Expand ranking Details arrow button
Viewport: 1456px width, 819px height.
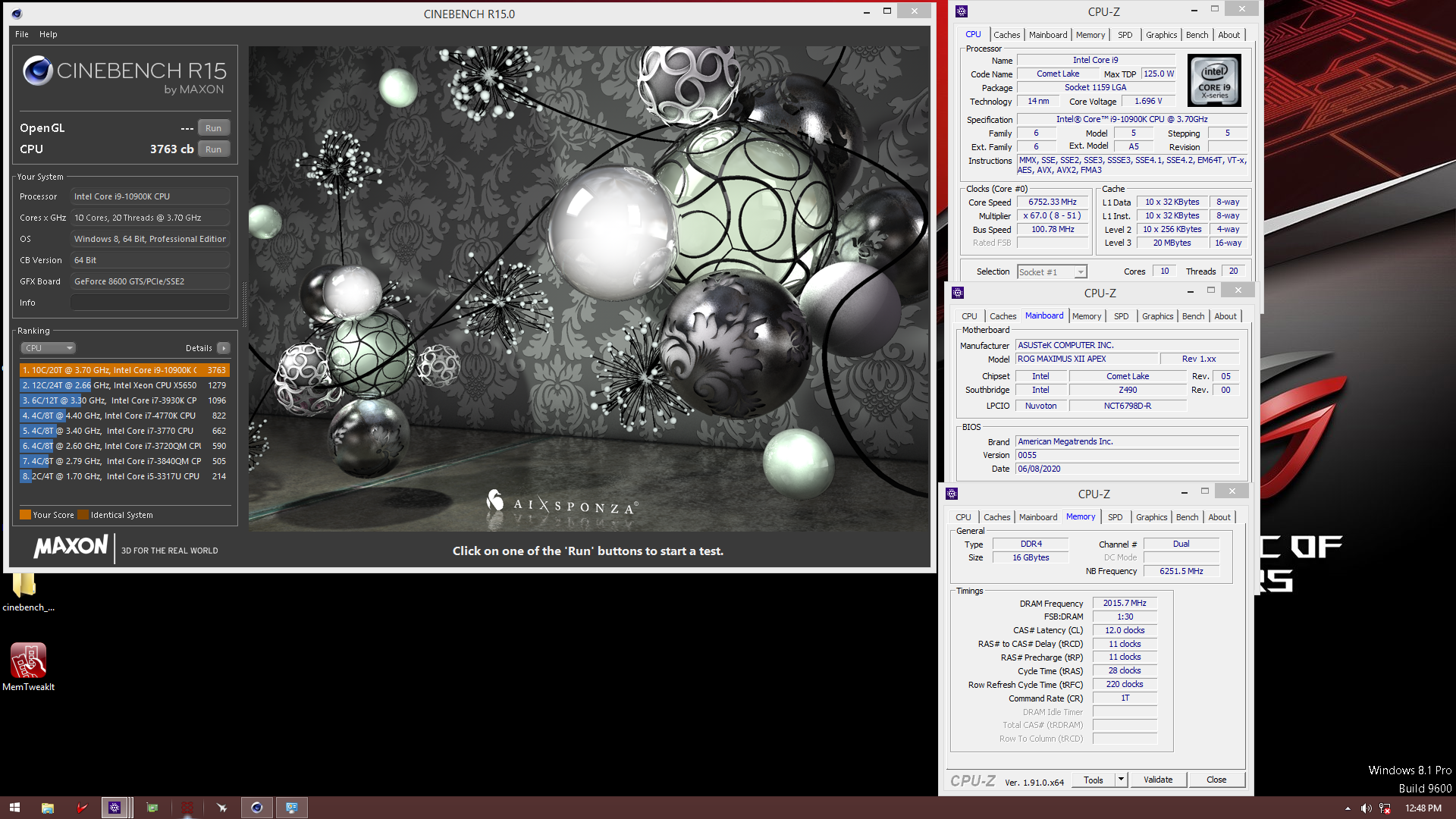pyautogui.click(x=223, y=348)
